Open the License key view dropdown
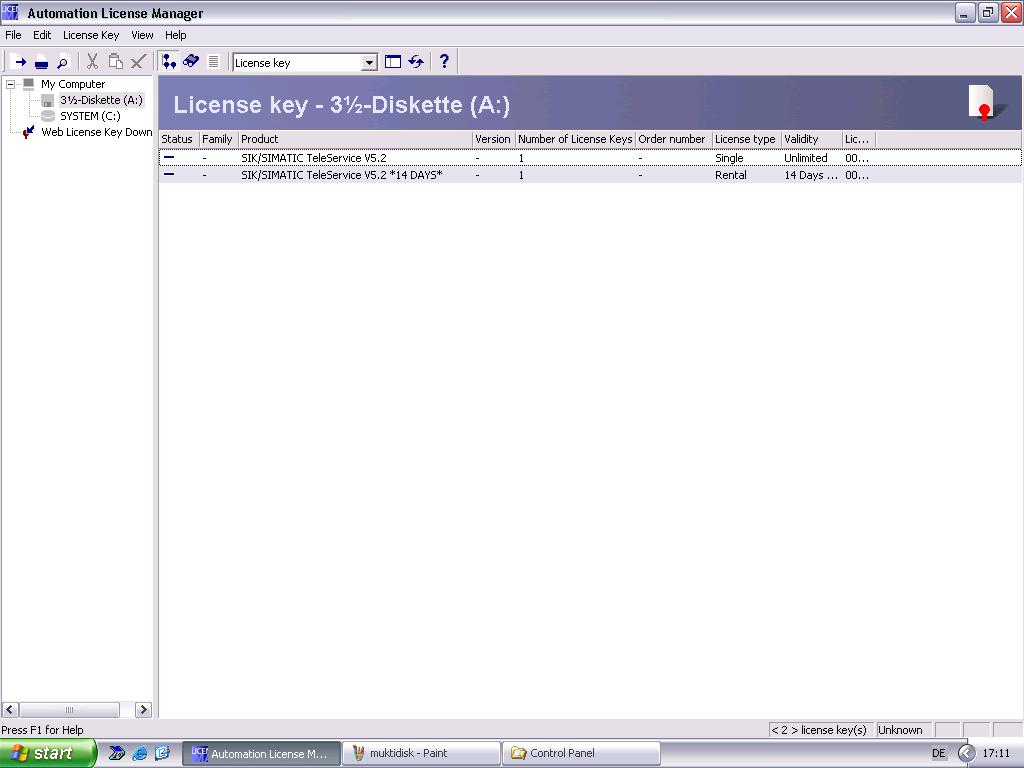Viewport: 1024px width, 768px height. (x=369, y=63)
